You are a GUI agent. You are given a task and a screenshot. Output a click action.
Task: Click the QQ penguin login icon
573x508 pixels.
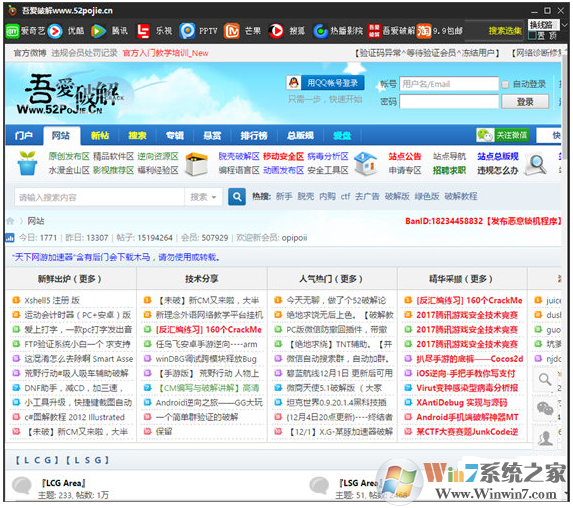pyautogui.click(x=294, y=83)
